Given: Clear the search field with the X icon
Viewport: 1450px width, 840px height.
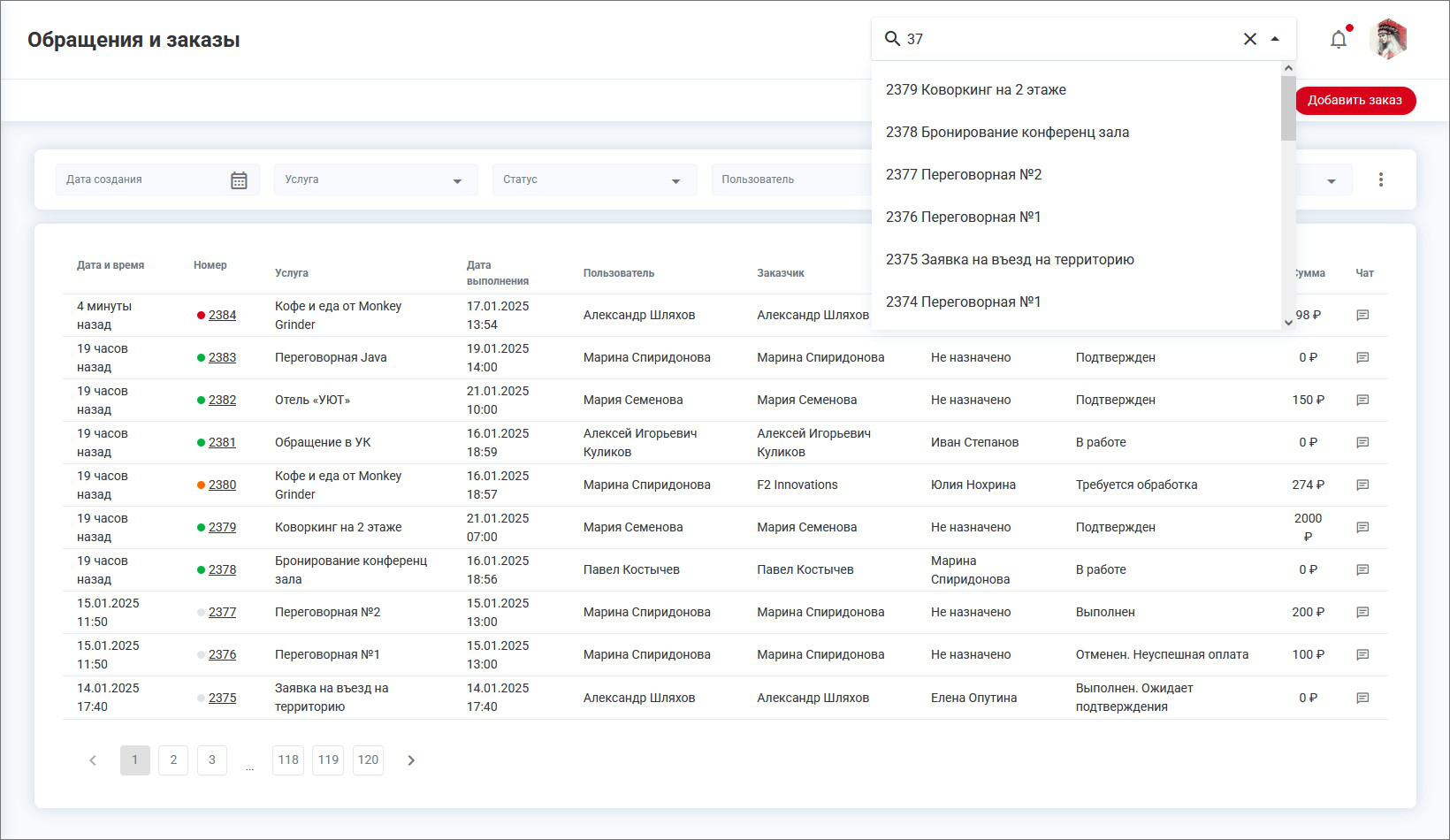Looking at the screenshot, I should click(1250, 39).
